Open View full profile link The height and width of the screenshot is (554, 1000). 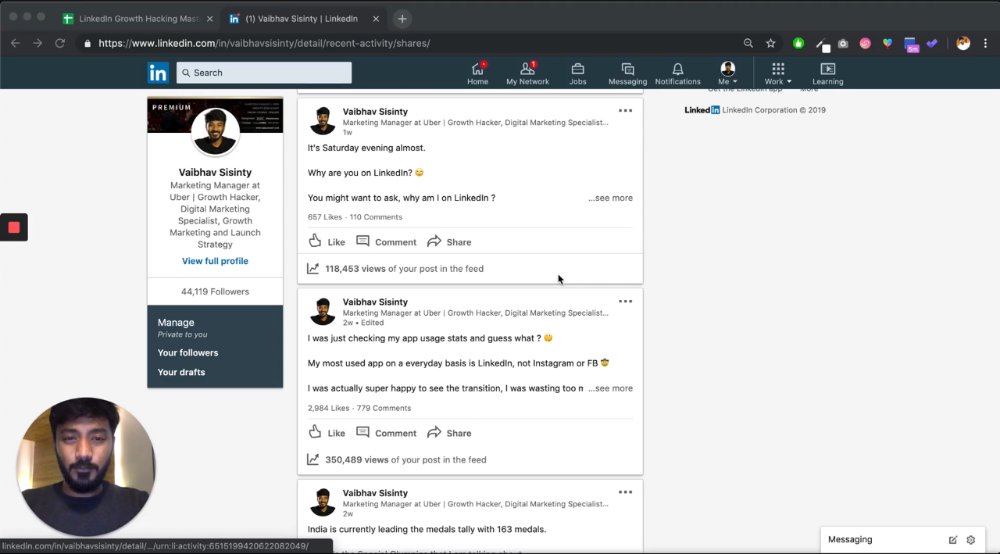[x=215, y=261]
